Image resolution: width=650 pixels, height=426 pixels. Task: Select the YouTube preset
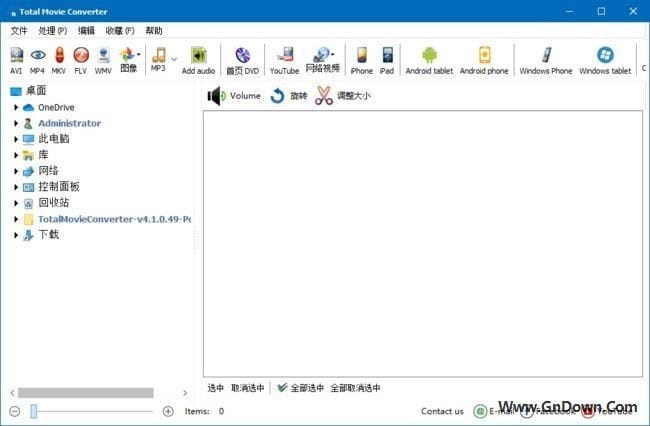point(284,61)
